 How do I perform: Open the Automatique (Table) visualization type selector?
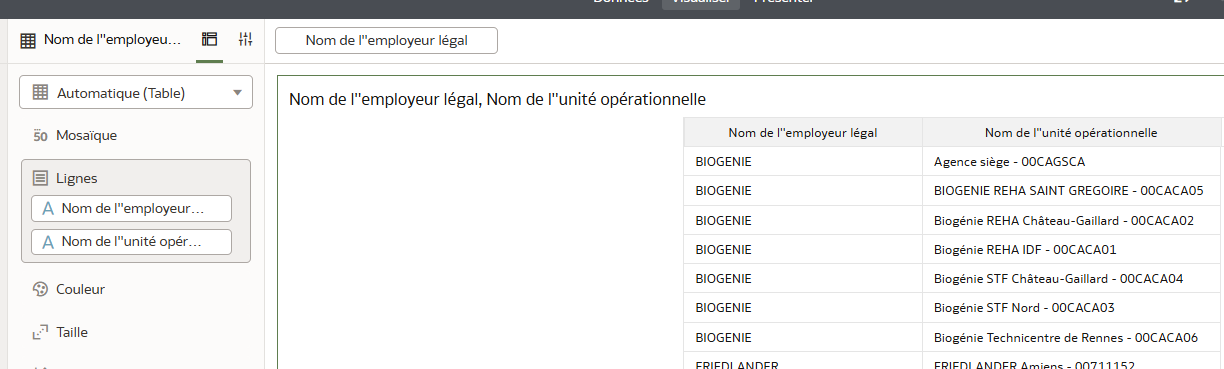click(136, 93)
